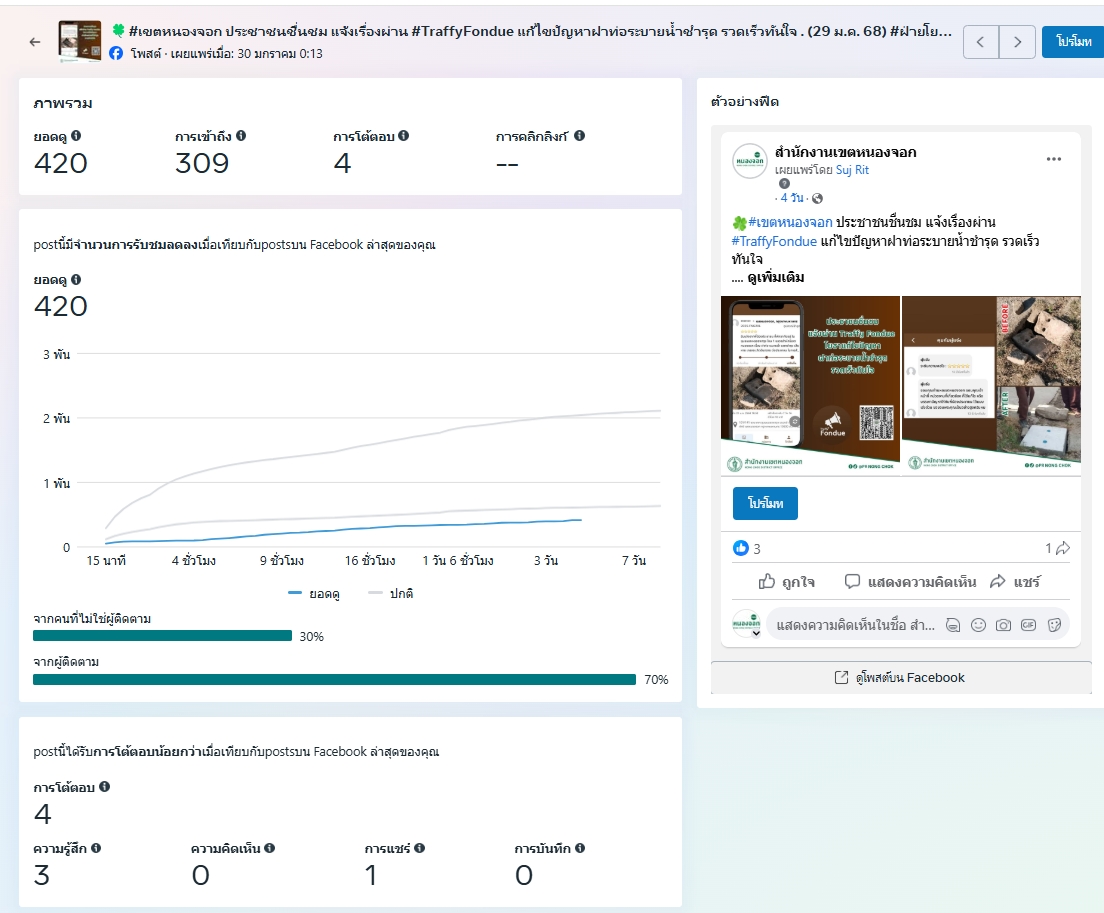Insert avatar sticker in comment box
The image size is (1104, 913).
coord(953,625)
